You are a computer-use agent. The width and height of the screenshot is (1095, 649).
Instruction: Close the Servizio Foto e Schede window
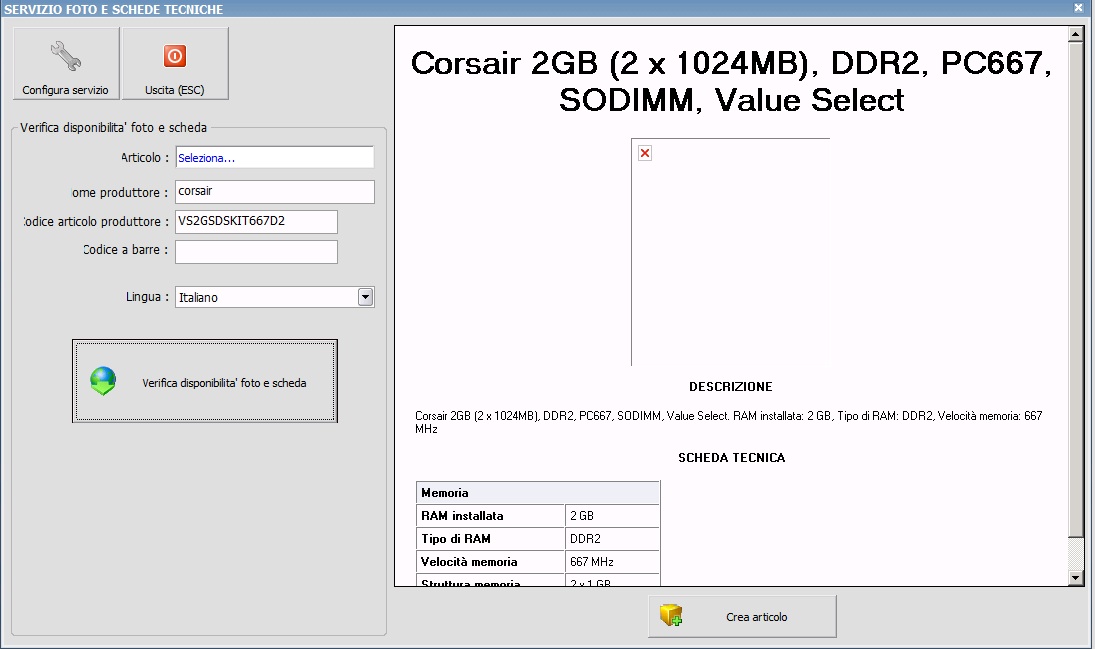pyautogui.click(x=1078, y=8)
